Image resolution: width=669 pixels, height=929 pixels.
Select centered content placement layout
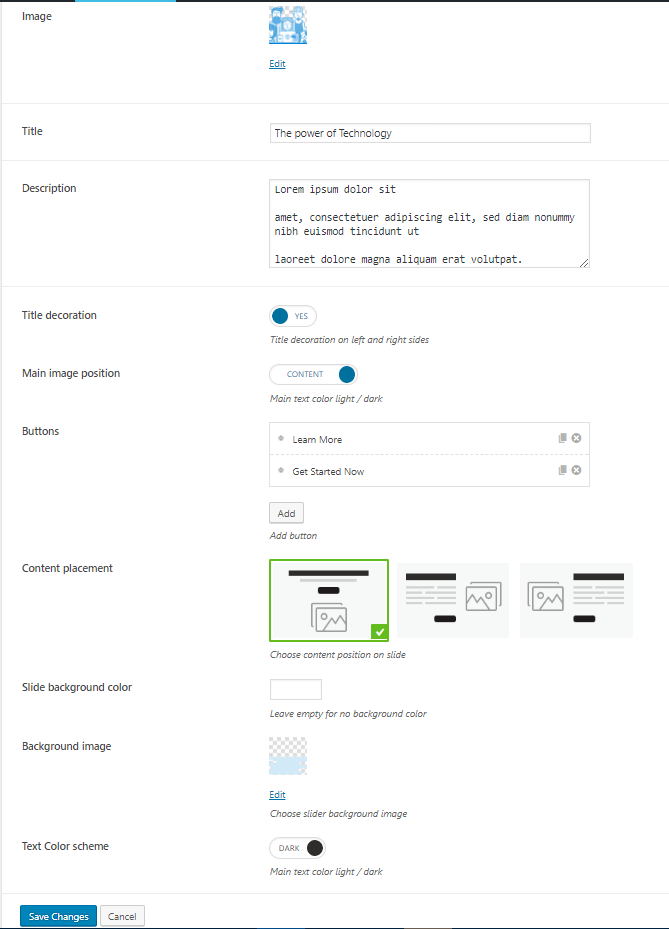[x=328, y=600]
